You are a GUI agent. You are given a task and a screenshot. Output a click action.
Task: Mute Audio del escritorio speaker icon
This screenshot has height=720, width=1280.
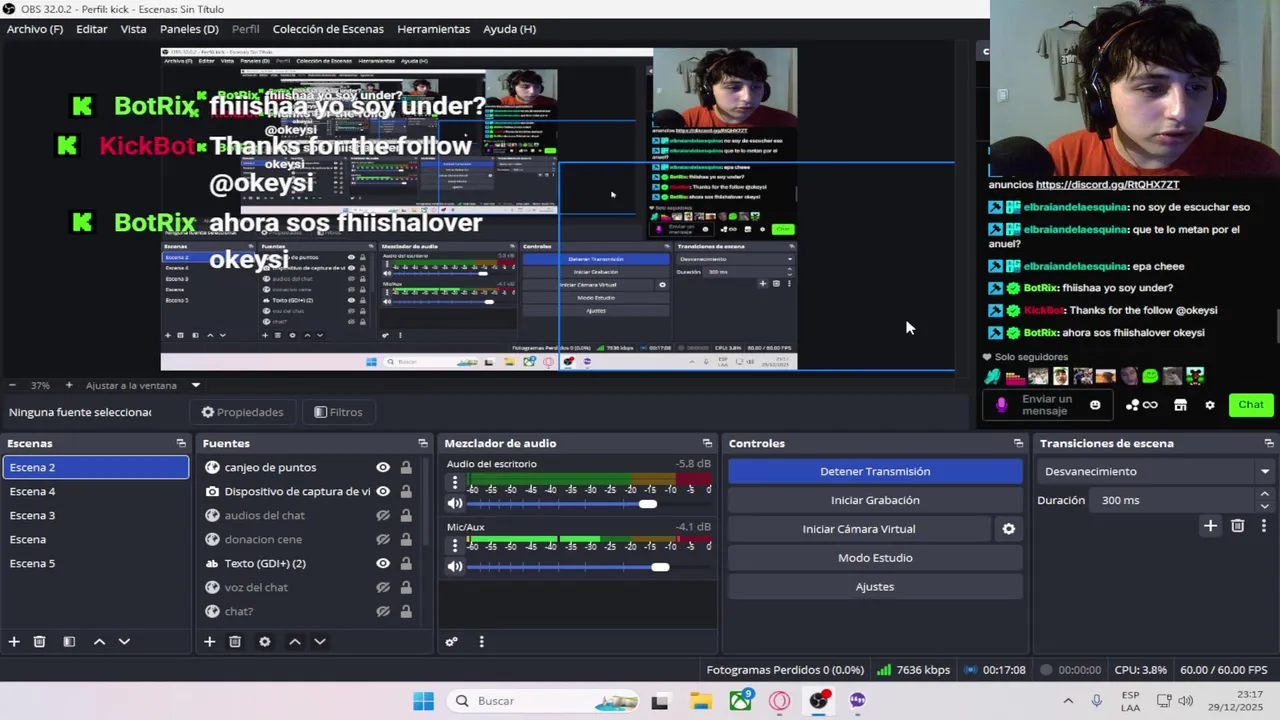coord(455,504)
